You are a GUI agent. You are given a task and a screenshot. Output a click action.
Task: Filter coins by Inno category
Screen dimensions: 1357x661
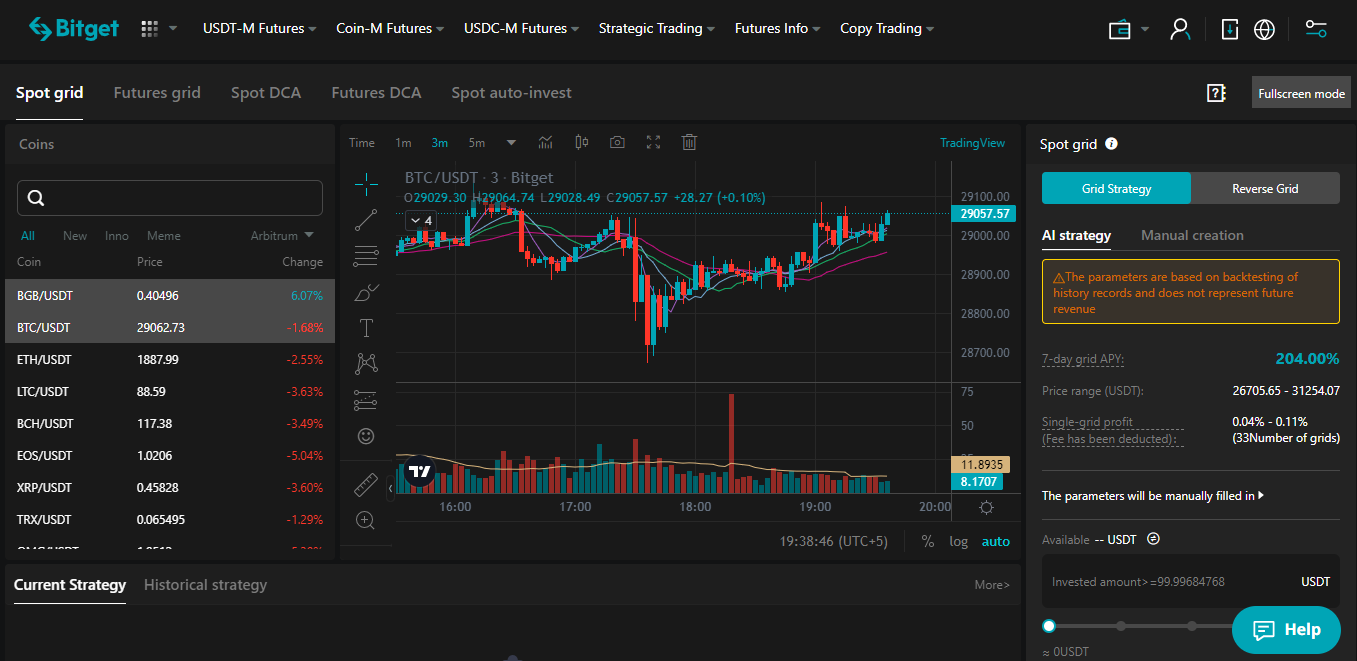(117, 236)
